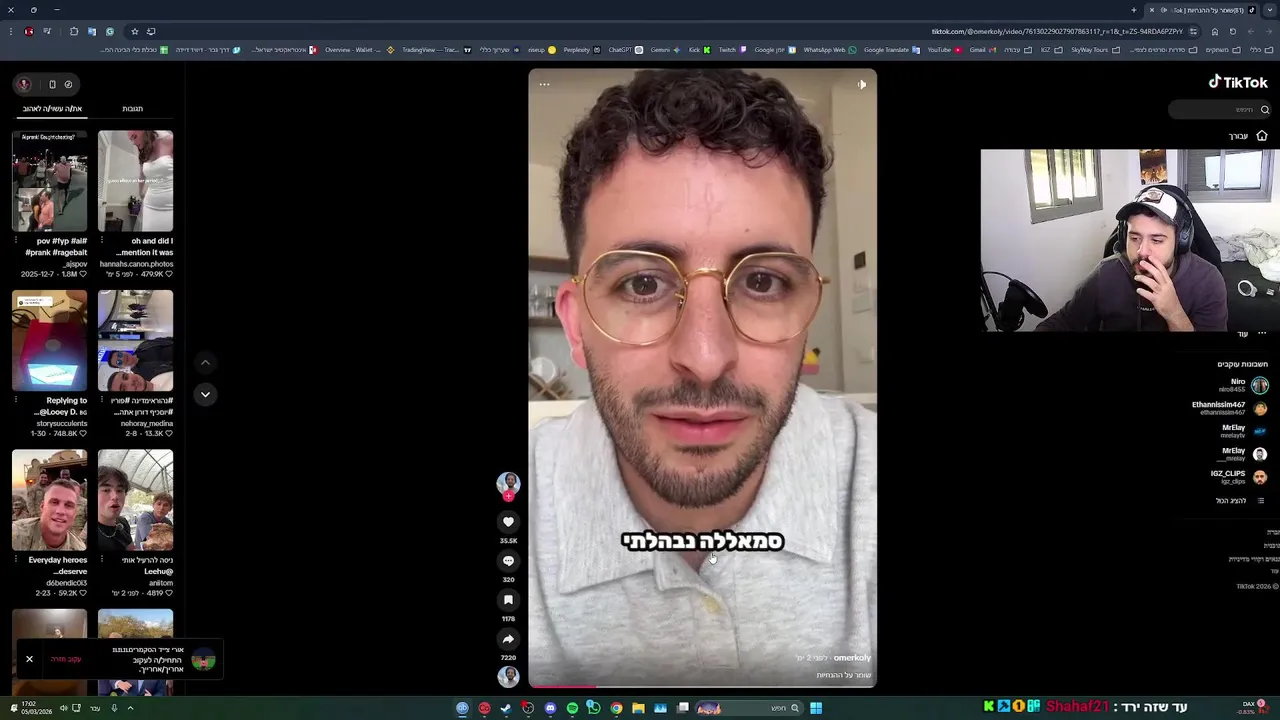Share the video using the arrow icon
The height and width of the screenshot is (720, 1280).
508,639
